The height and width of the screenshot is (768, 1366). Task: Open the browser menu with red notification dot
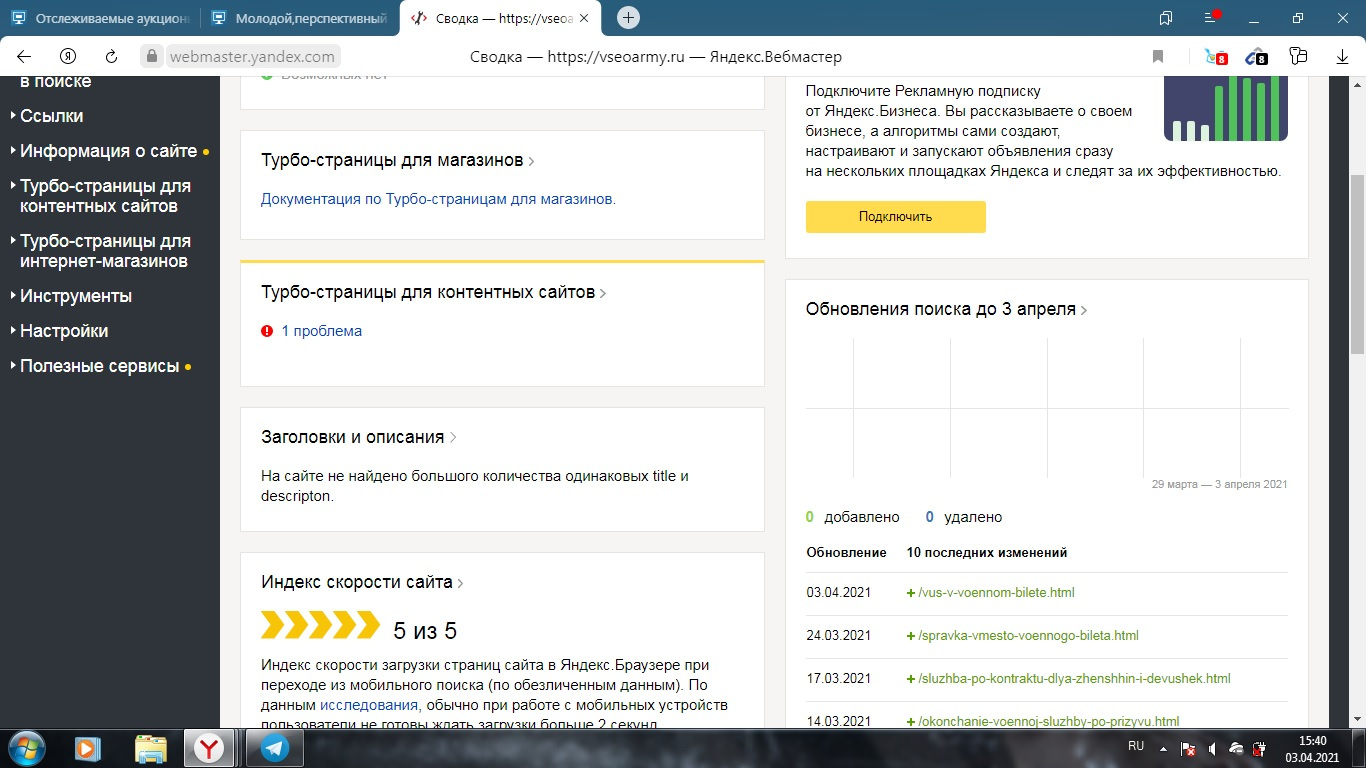pos(1212,17)
